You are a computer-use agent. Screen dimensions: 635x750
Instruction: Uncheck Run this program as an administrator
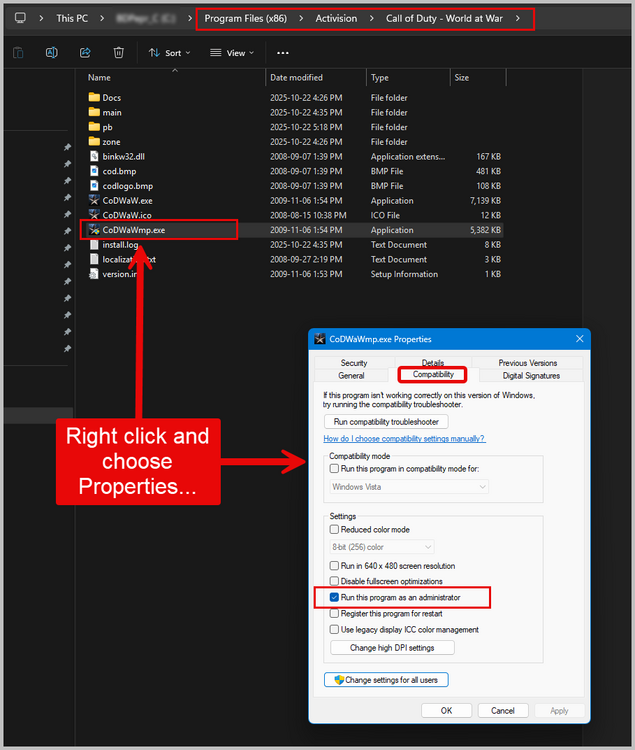(335, 598)
